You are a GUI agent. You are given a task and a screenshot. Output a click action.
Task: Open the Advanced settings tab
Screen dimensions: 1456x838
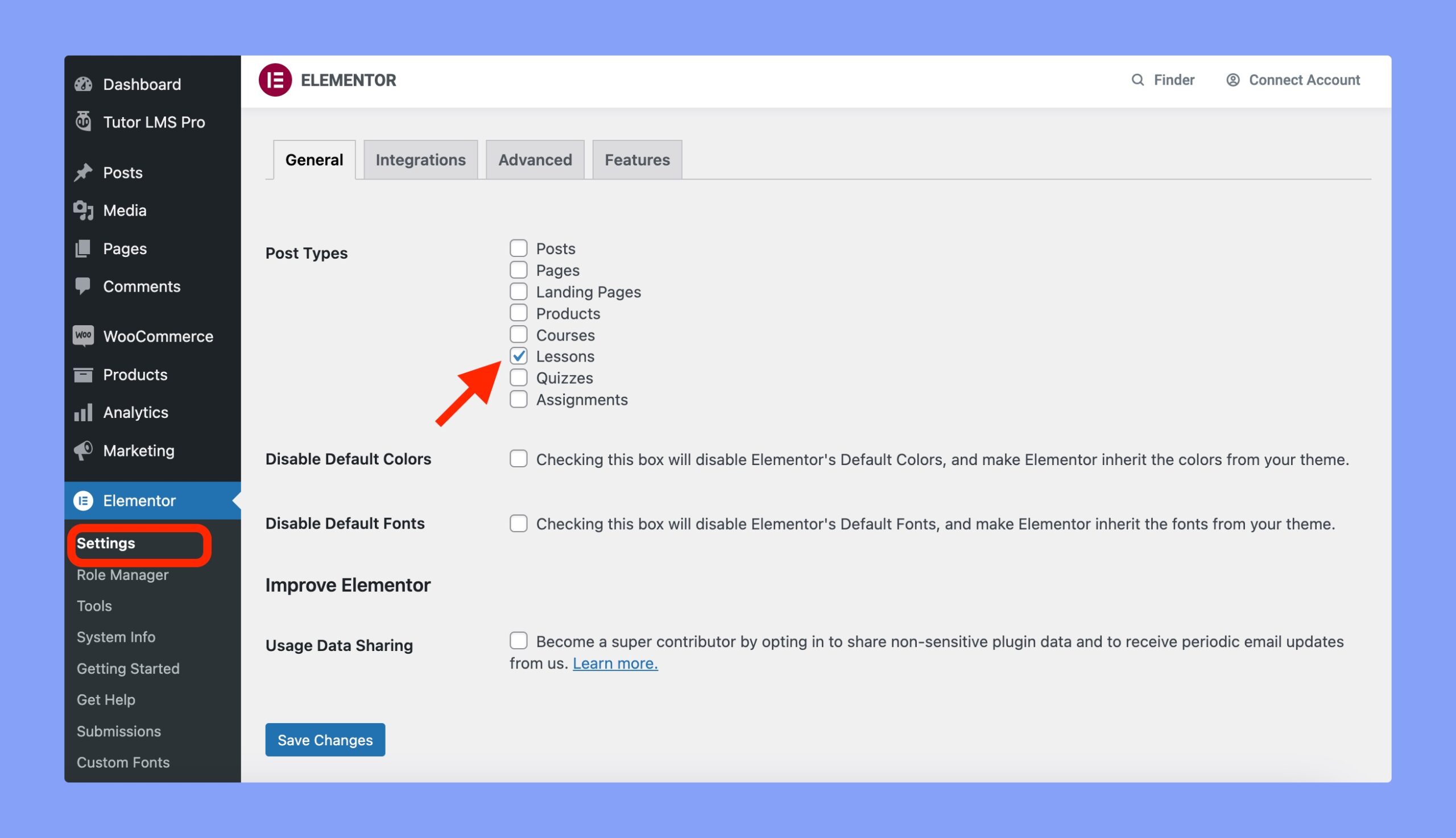tap(535, 159)
